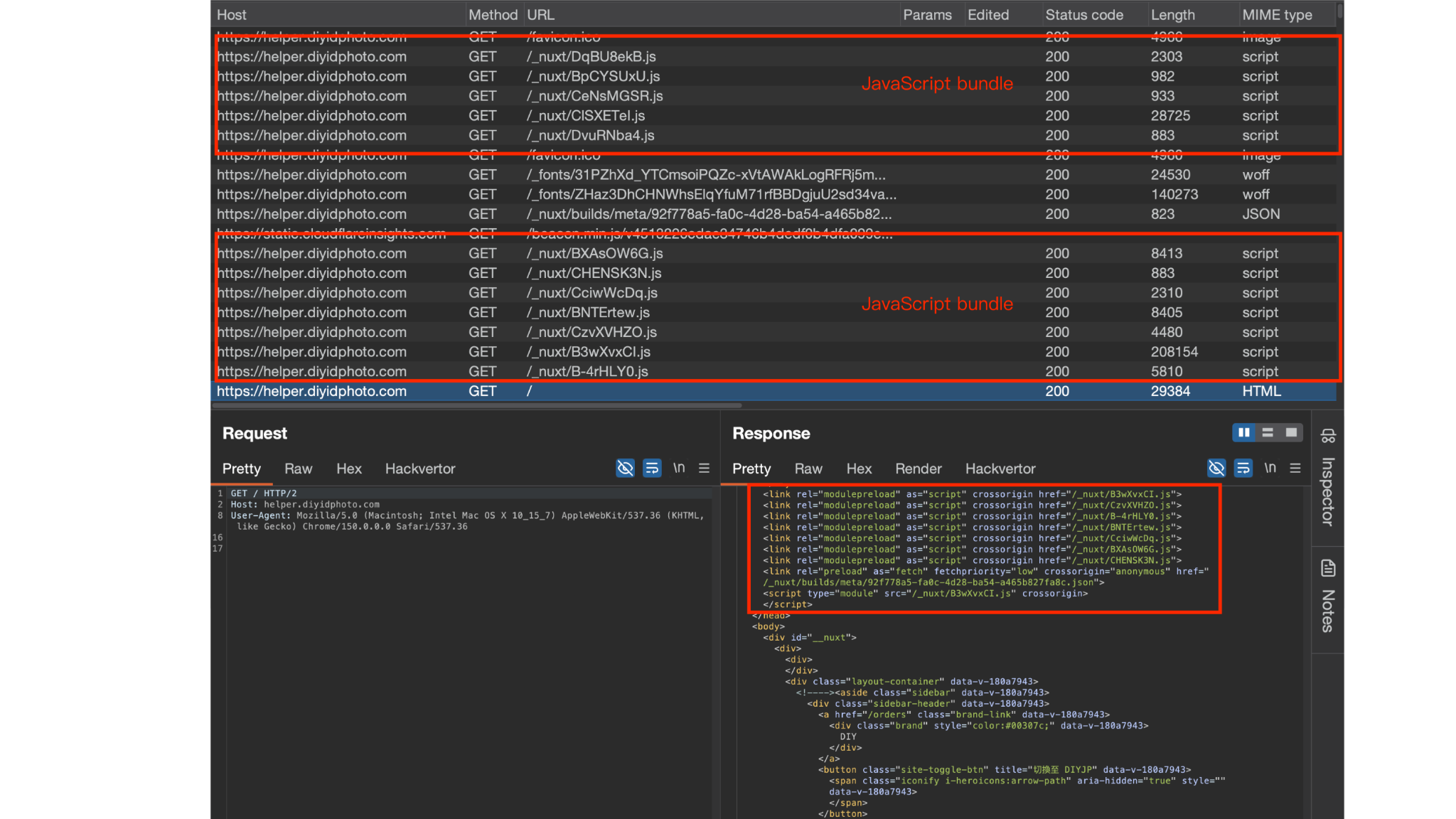The width and height of the screenshot is (1456, 819).
Task: Toggle the \n non-printable characters button in Request panel
Action: [679, 468]
